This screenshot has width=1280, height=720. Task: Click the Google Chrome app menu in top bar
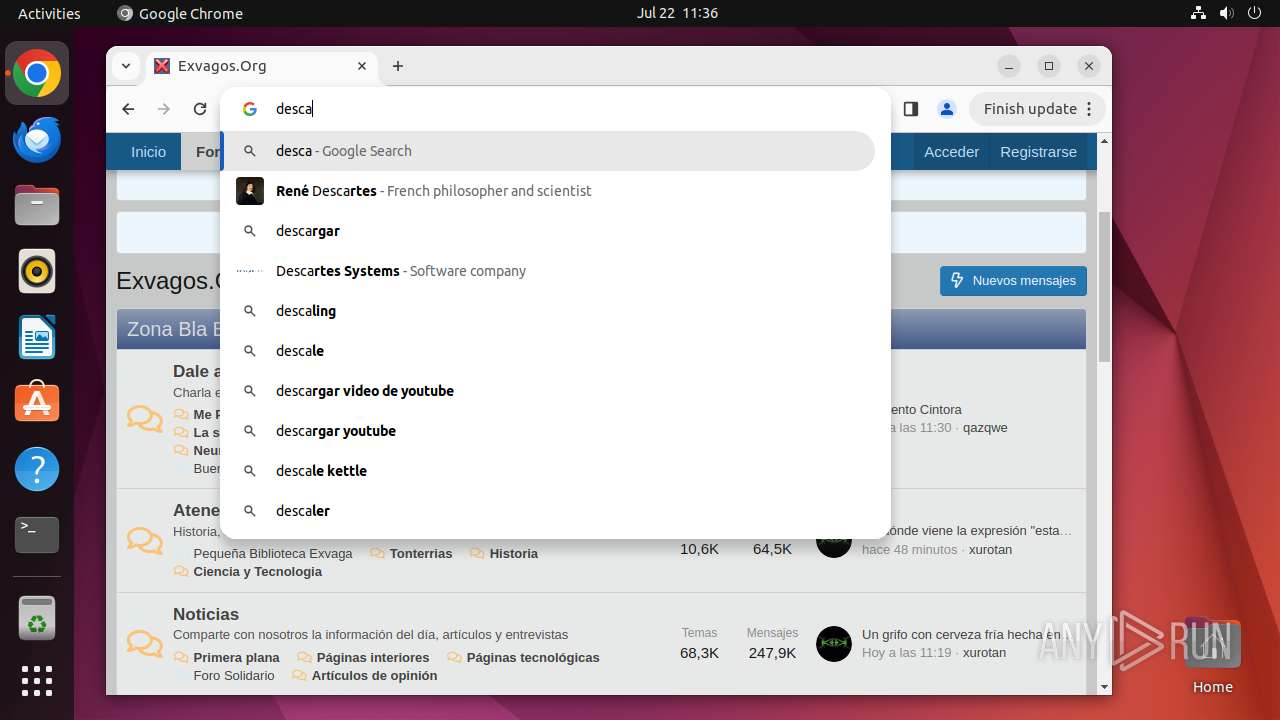point(180,13)
